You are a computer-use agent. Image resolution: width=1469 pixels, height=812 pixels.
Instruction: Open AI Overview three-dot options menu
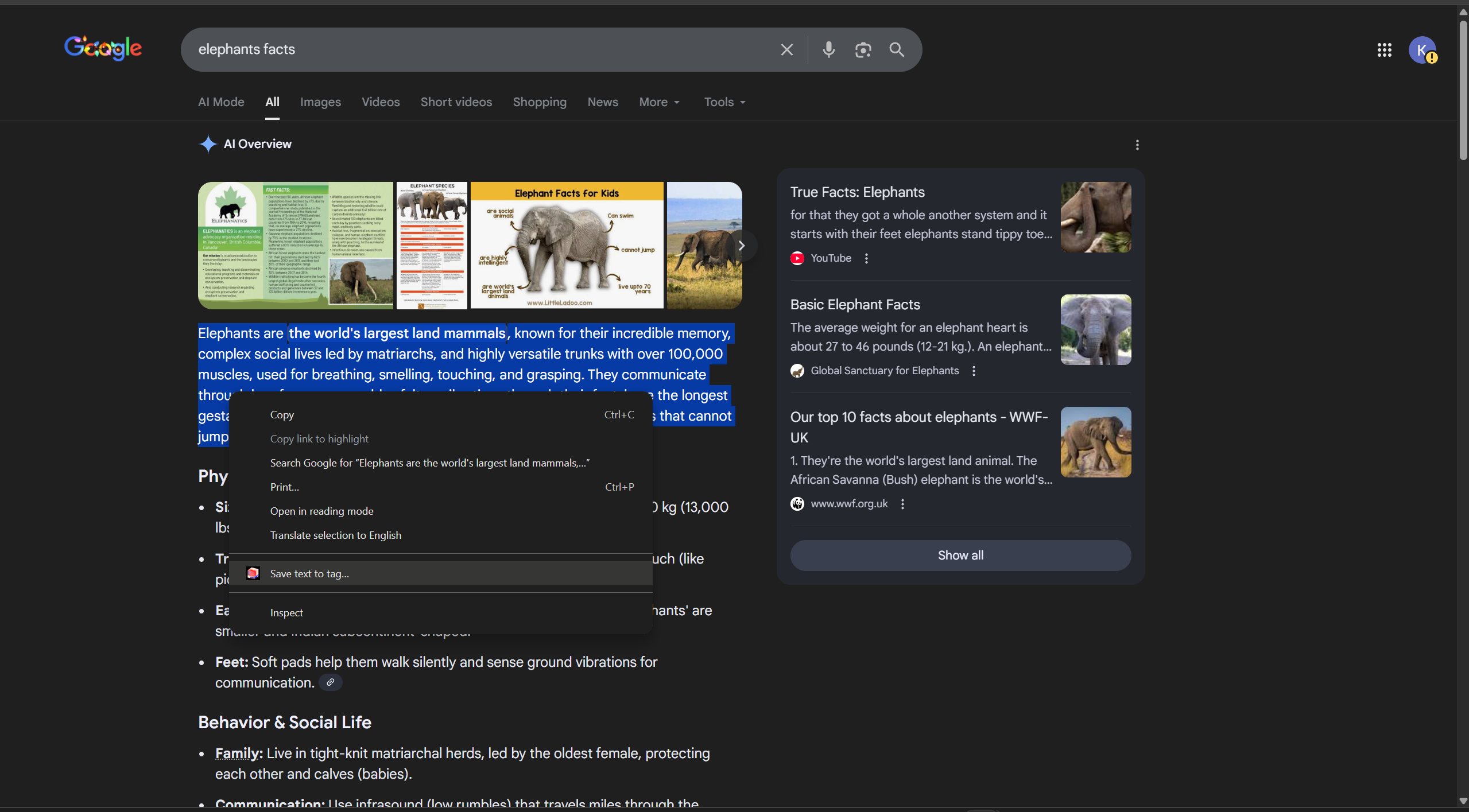[1137, 145]
